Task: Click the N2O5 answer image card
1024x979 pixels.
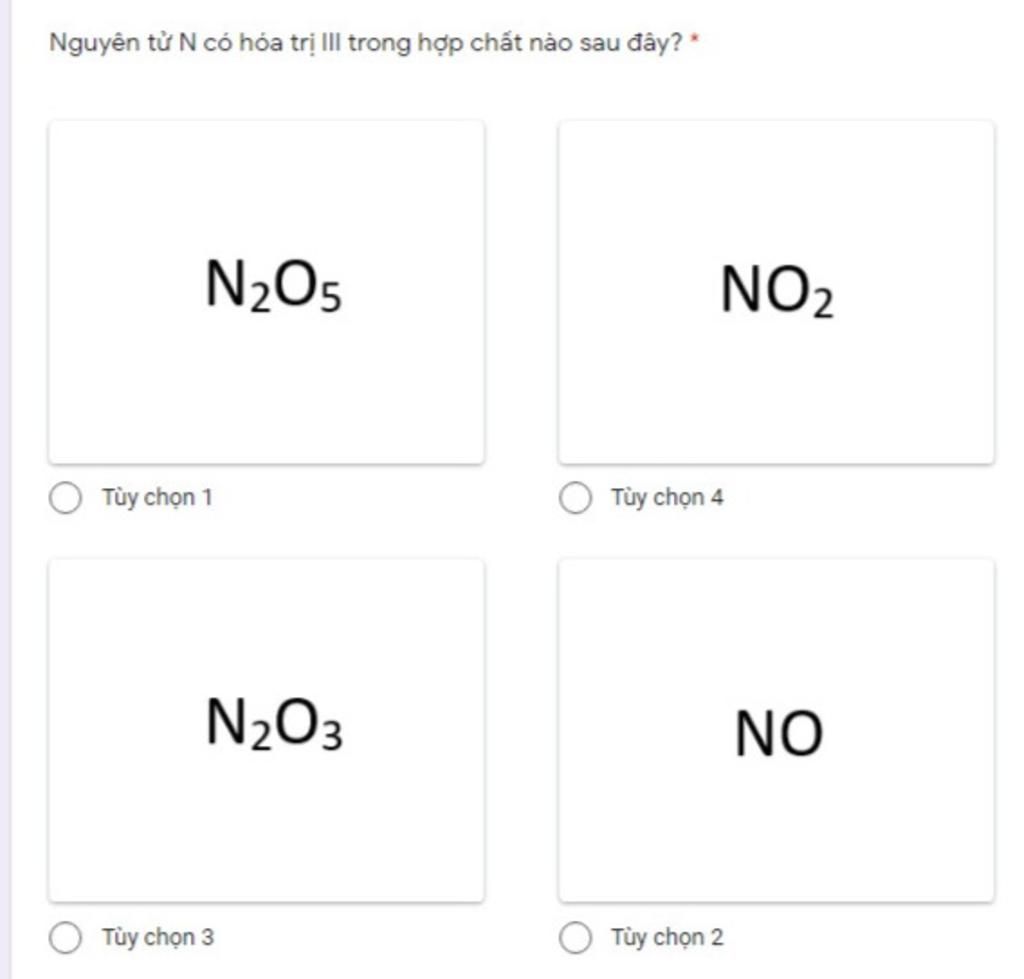Action: click(x=266, y=293)
